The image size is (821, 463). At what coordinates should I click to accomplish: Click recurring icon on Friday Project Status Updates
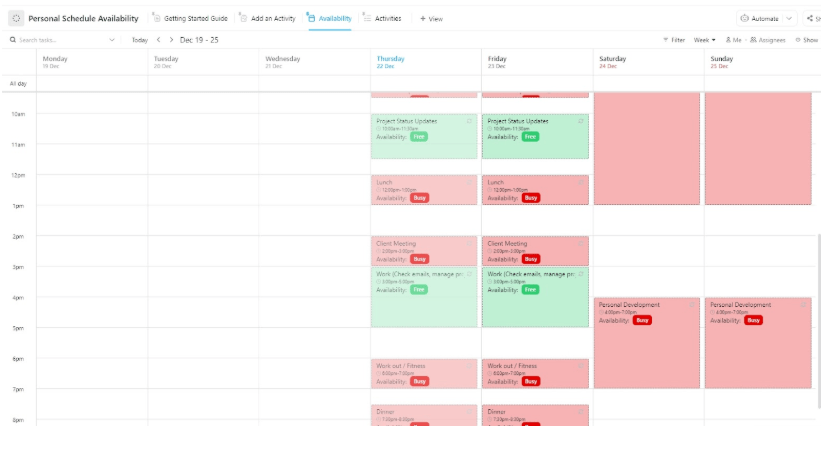[x=581, y=121]
